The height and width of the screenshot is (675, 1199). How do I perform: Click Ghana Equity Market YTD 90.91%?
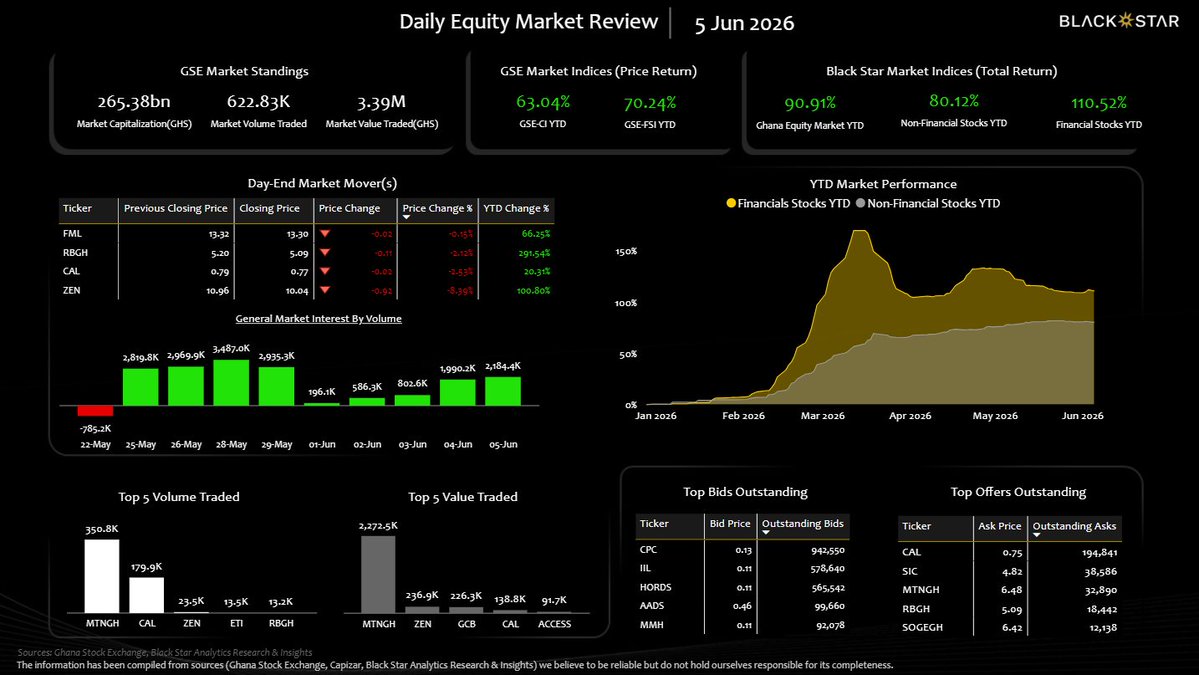[x=811, y=103]
